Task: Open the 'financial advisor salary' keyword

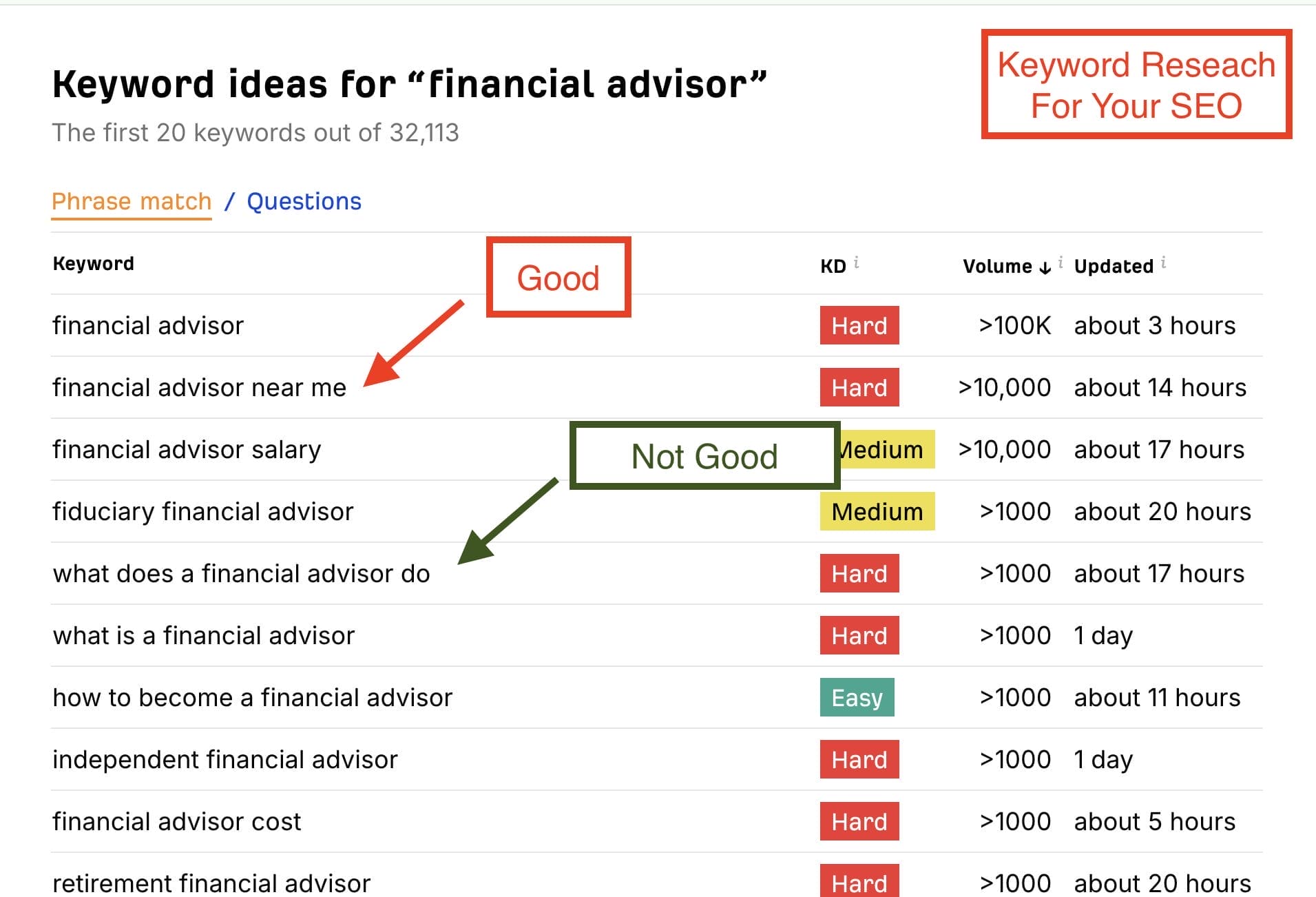Action: tap(187, 450)
